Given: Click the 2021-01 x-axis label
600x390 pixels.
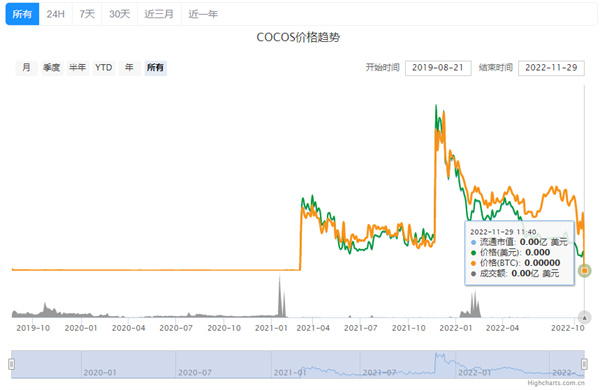Looking at the screenshot, I should coord(271,328).
